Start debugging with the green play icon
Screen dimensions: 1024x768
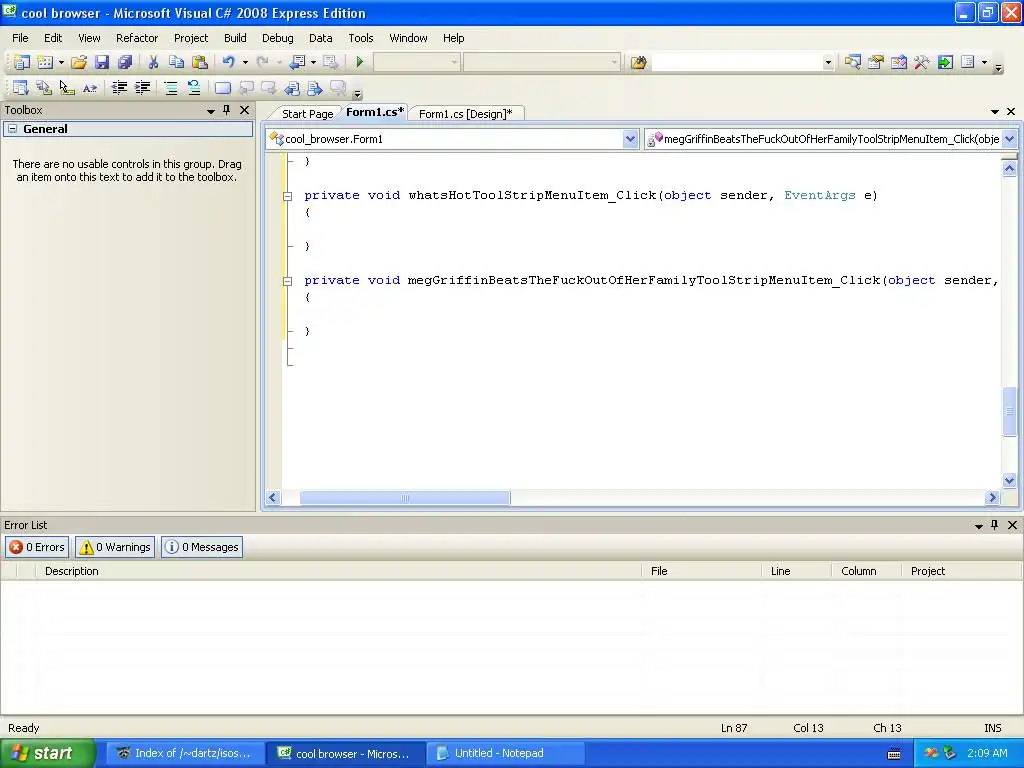pyautogui.click(x=359, y=62)
